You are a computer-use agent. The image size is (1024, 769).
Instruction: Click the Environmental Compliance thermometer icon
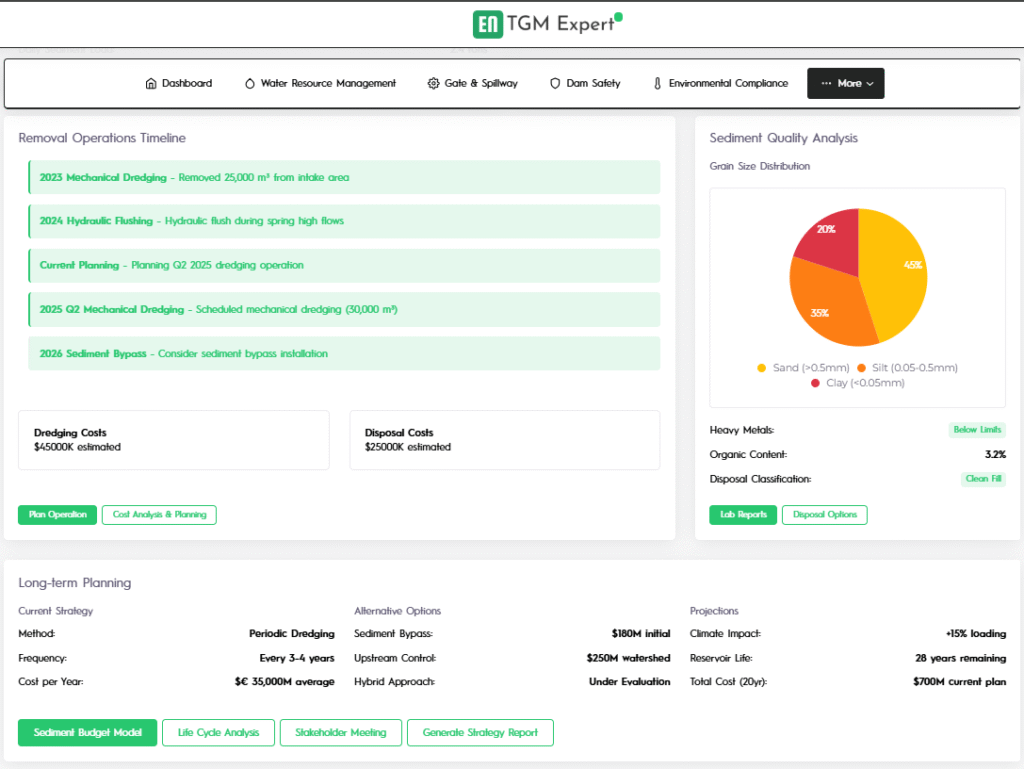click(x=657, y=84)
